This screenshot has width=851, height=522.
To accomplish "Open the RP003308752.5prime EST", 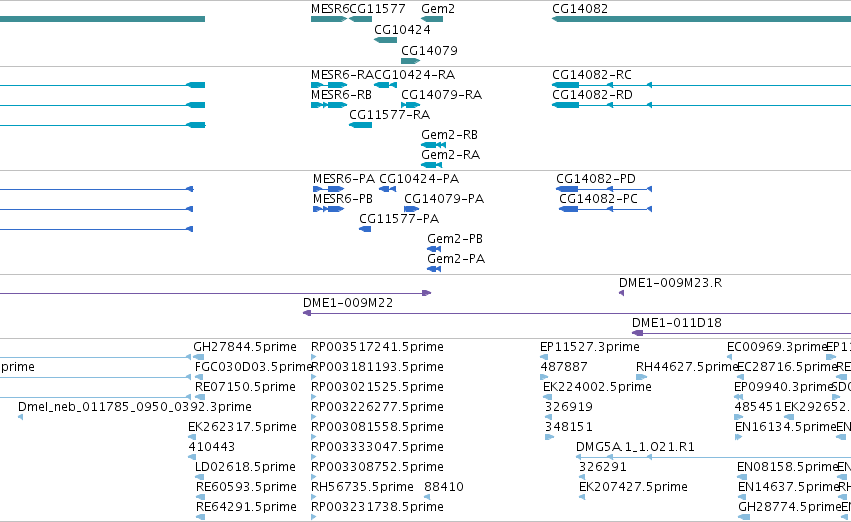I will click(x=314, y=478).
